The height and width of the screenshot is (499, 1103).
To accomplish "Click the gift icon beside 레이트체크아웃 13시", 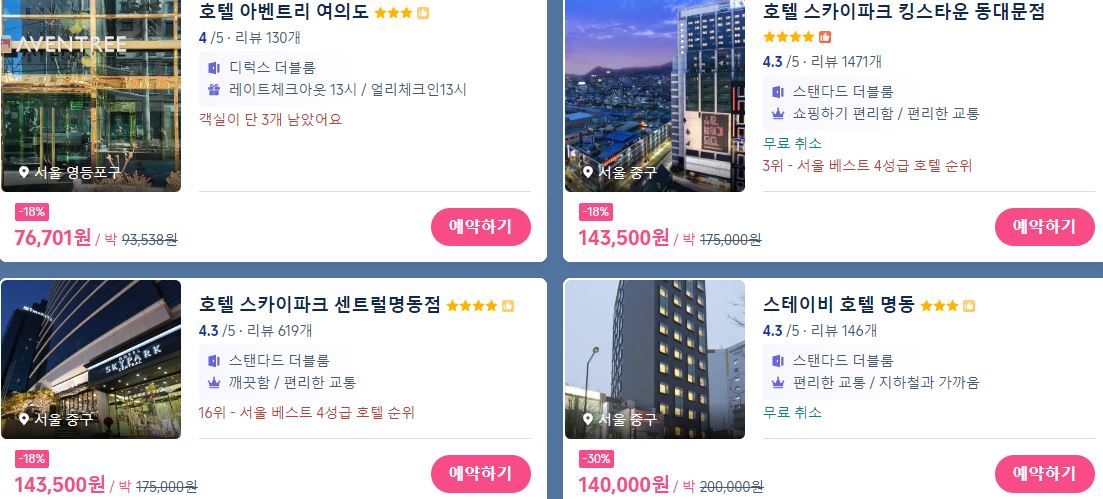I will pyautogui.click(x=214, y=89).
